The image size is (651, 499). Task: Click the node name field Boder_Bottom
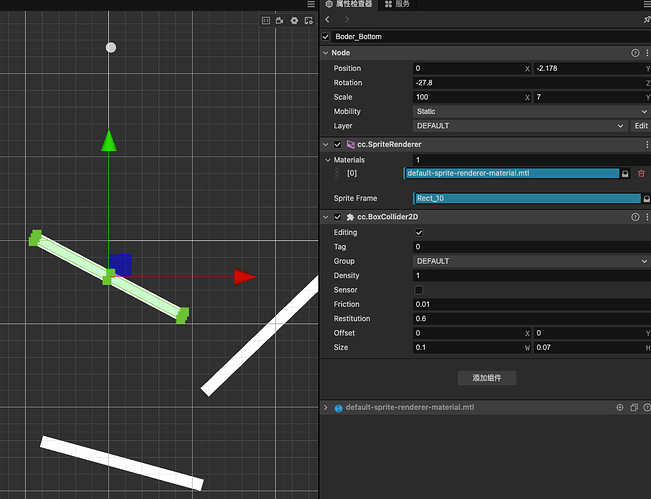pyautogui.click(x=492, y=37)
